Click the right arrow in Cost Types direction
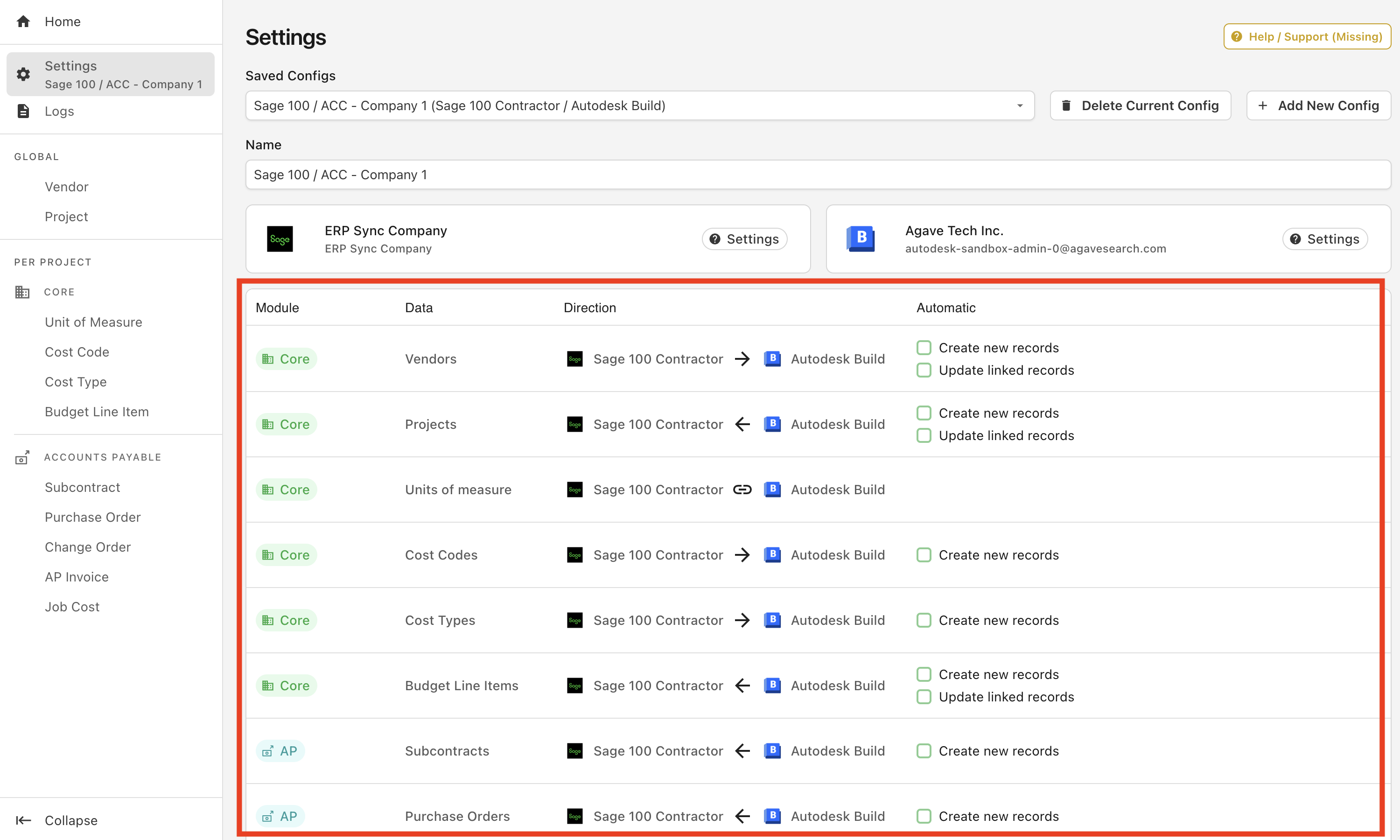Screen dimensions: 1400x840 coord(742,620)
